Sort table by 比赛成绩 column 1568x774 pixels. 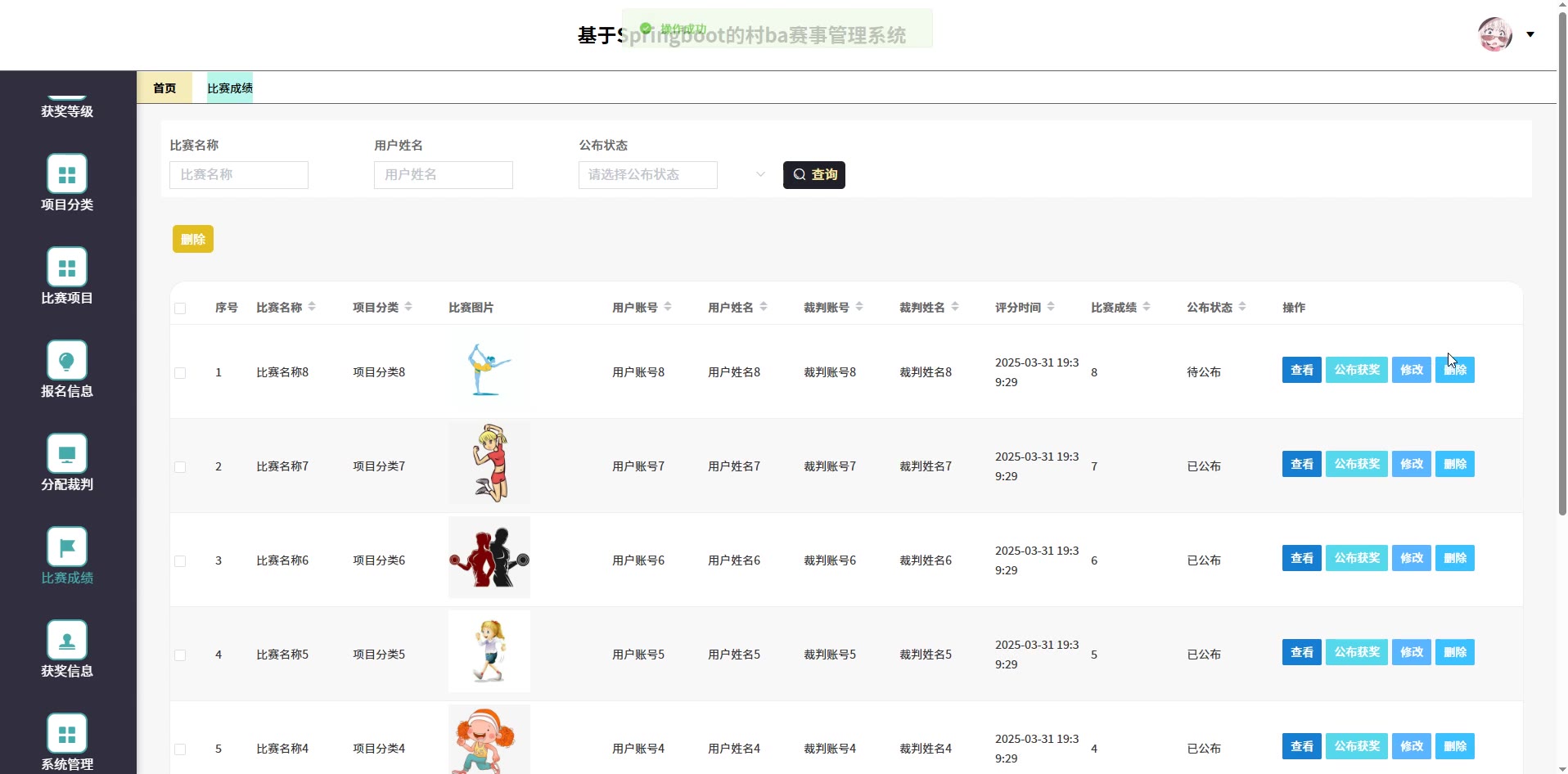point(1147,307)
